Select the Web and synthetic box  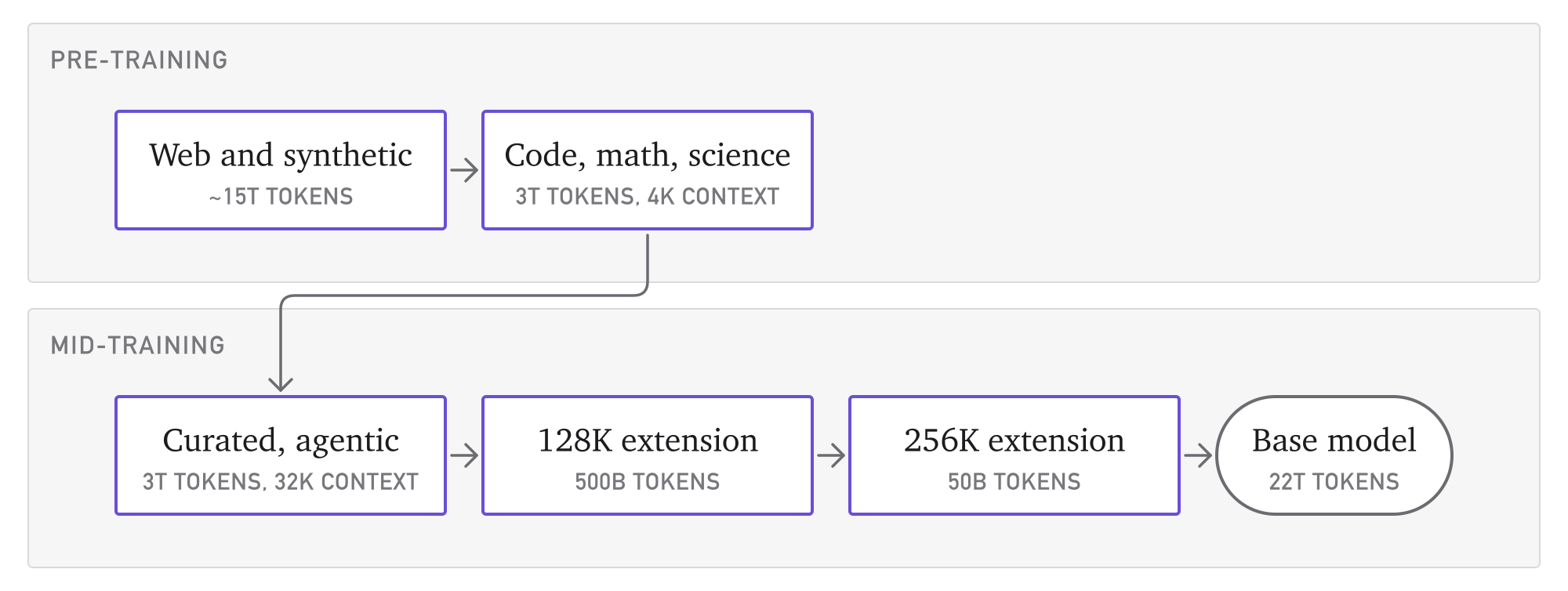pyautogui.click(x=281, y=170)
